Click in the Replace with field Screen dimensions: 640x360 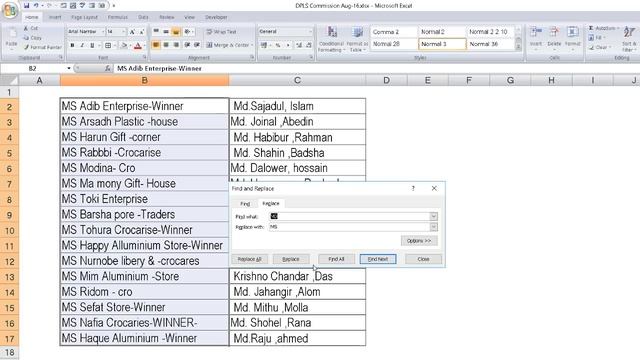click(x=349, y=227)
